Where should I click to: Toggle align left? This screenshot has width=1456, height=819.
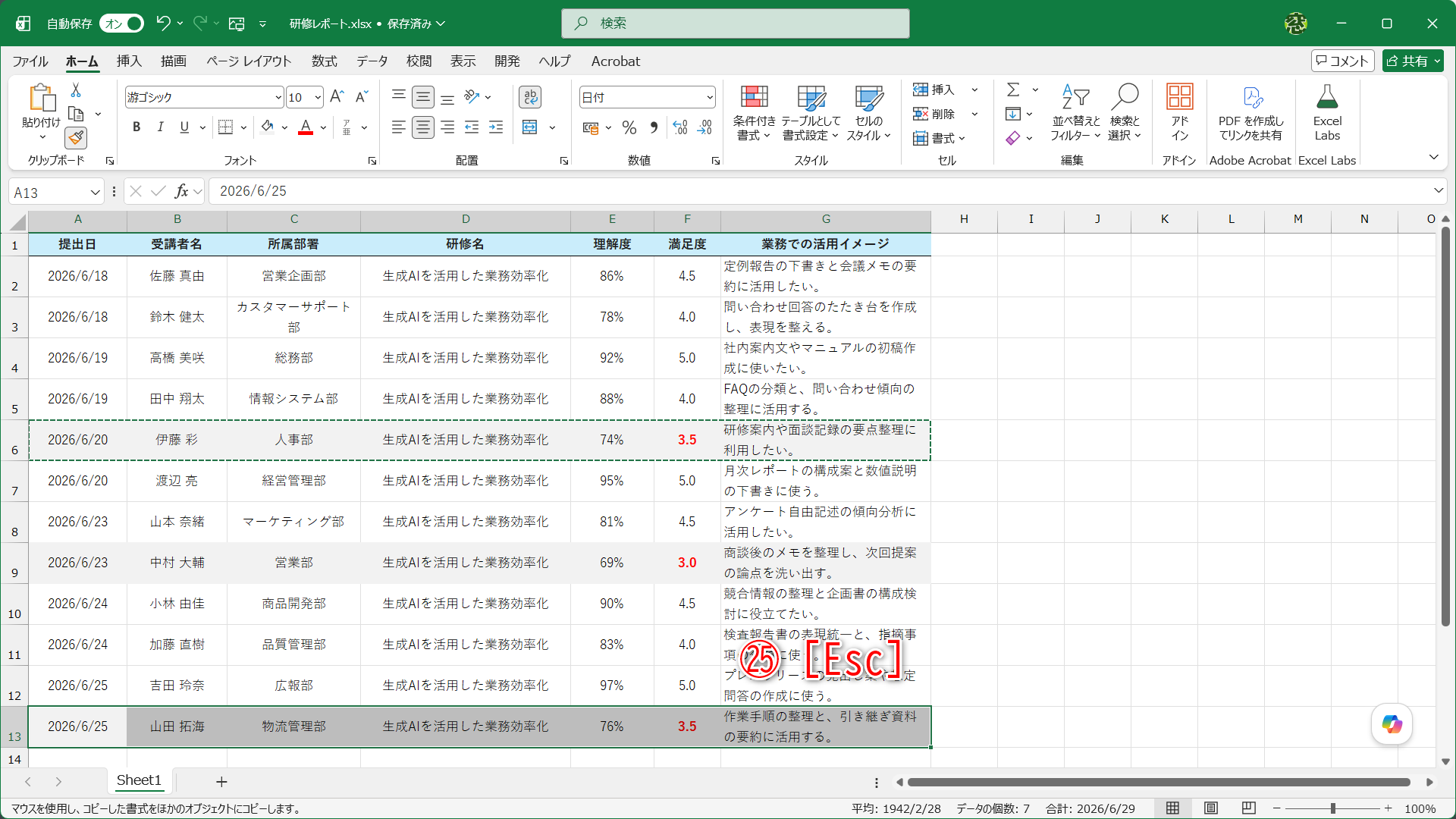[x=399, y=127]
